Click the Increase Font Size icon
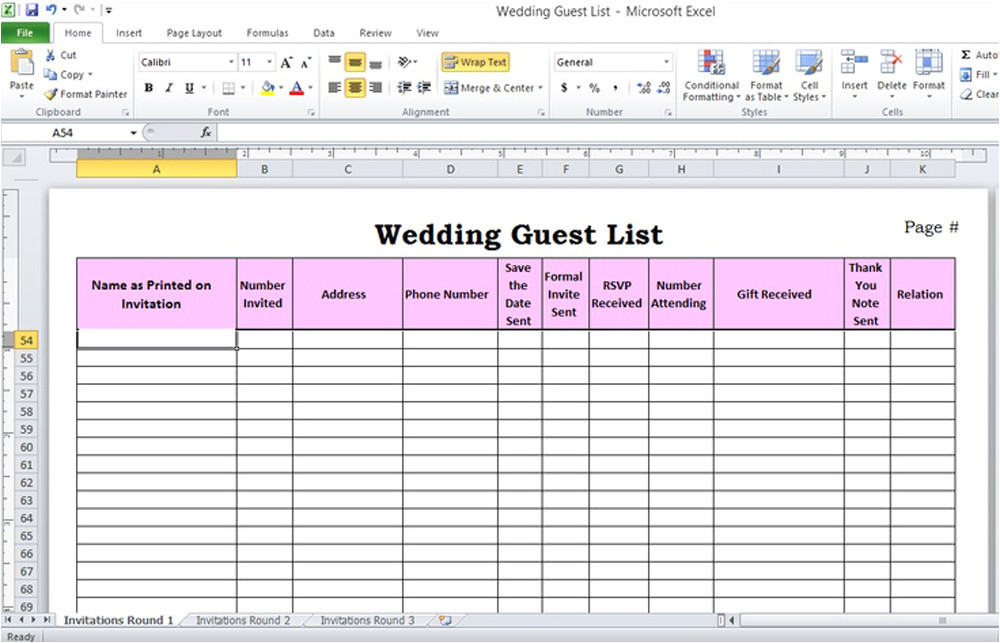This screenshot has width=1000, height=643. tap(287, 62)
